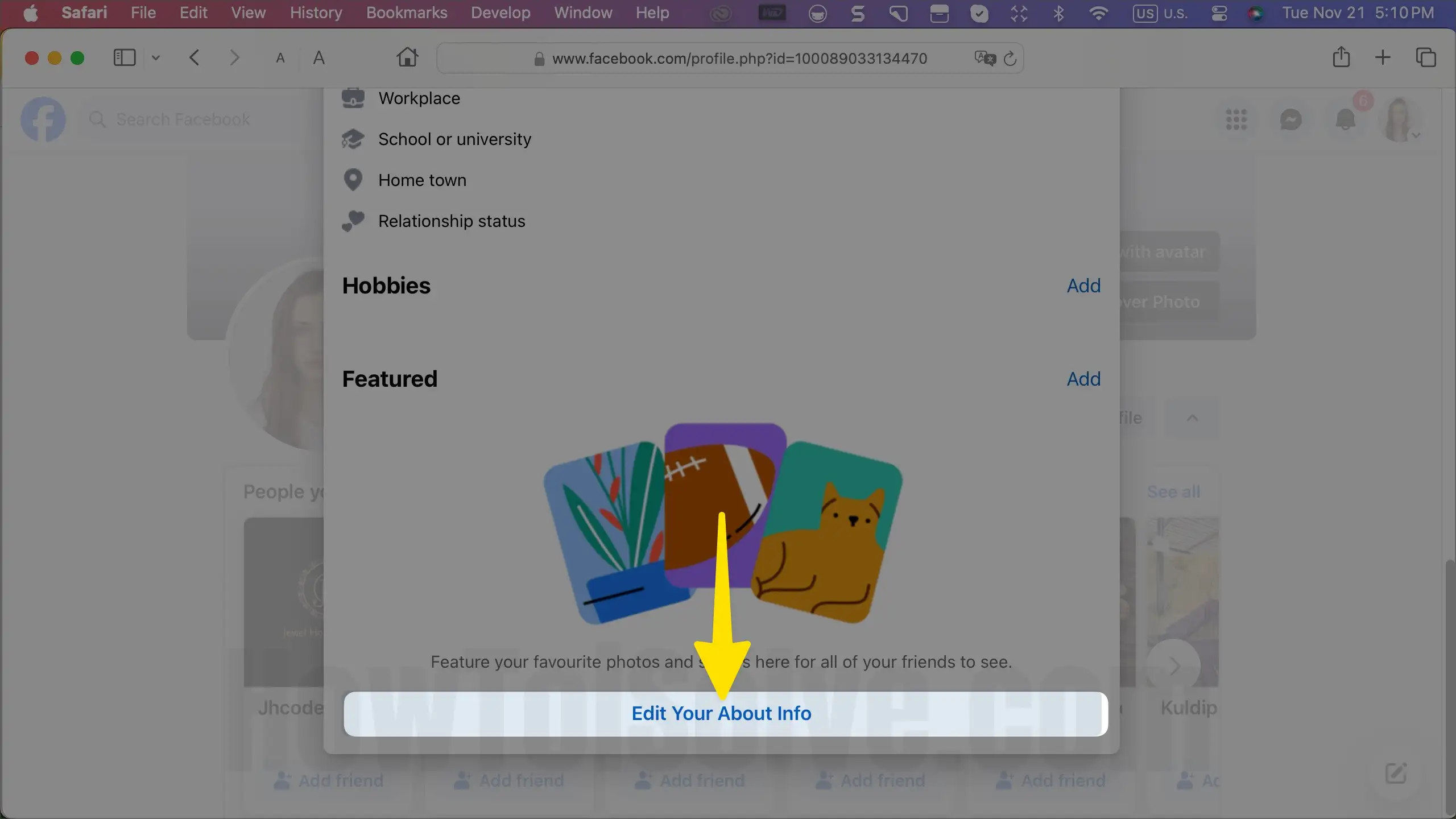Toggle the Safari sidebar icon
Viewport: 1456px width, 819px height.
point(125,57)
